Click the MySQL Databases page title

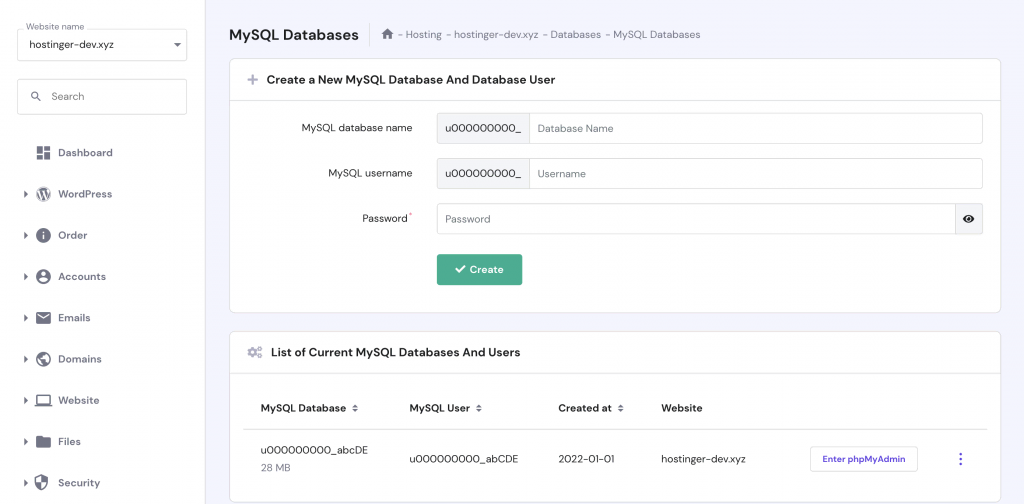tap(294, 35)
